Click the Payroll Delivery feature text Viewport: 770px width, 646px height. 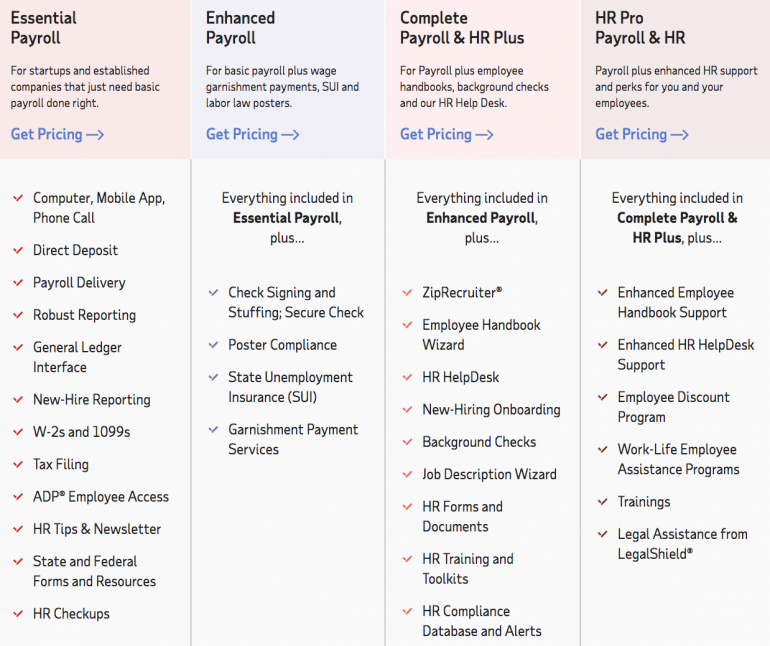(x=79, y=283)
